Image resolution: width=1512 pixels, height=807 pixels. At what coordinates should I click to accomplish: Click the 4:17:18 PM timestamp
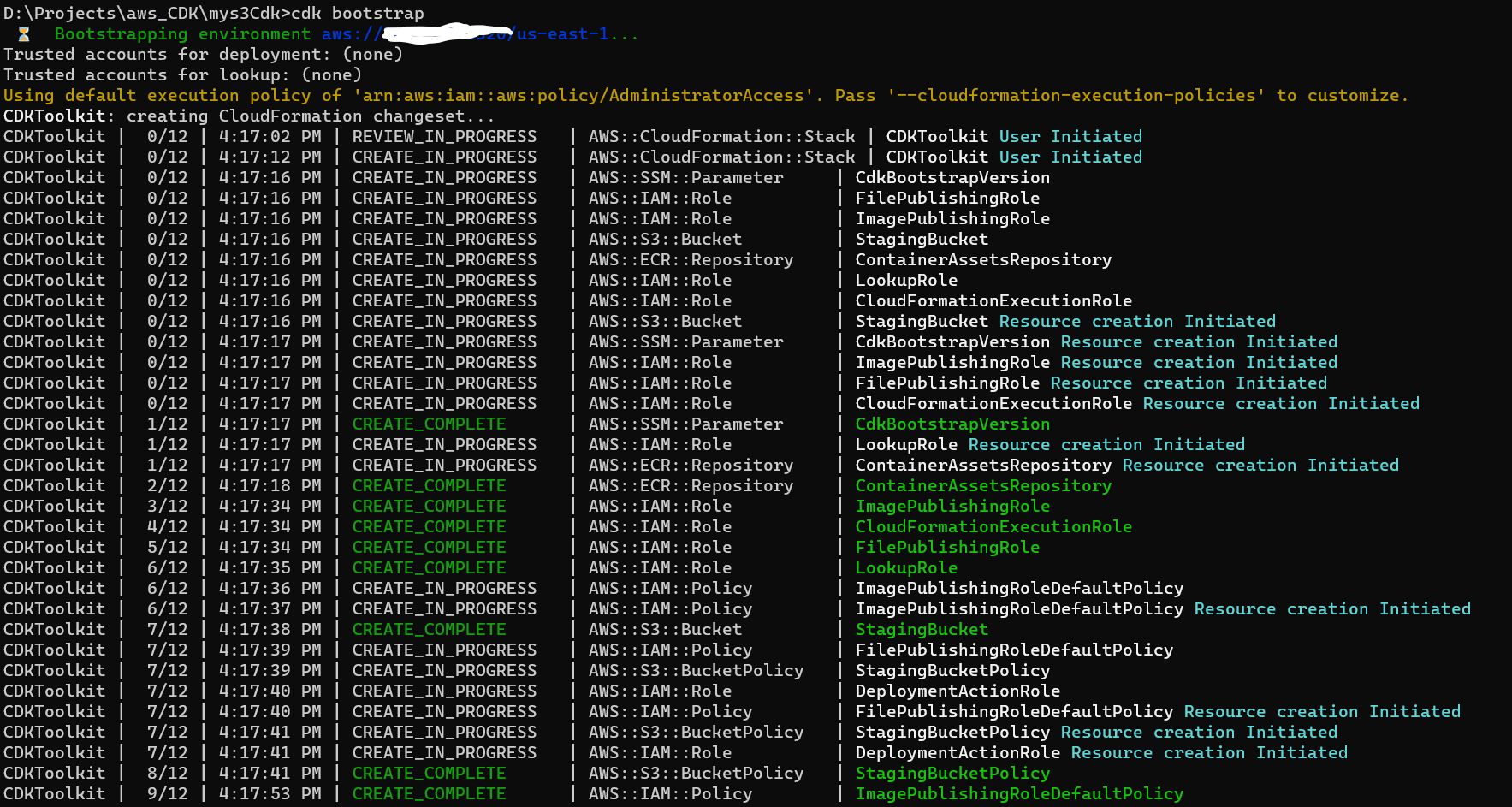coord(270,486)
